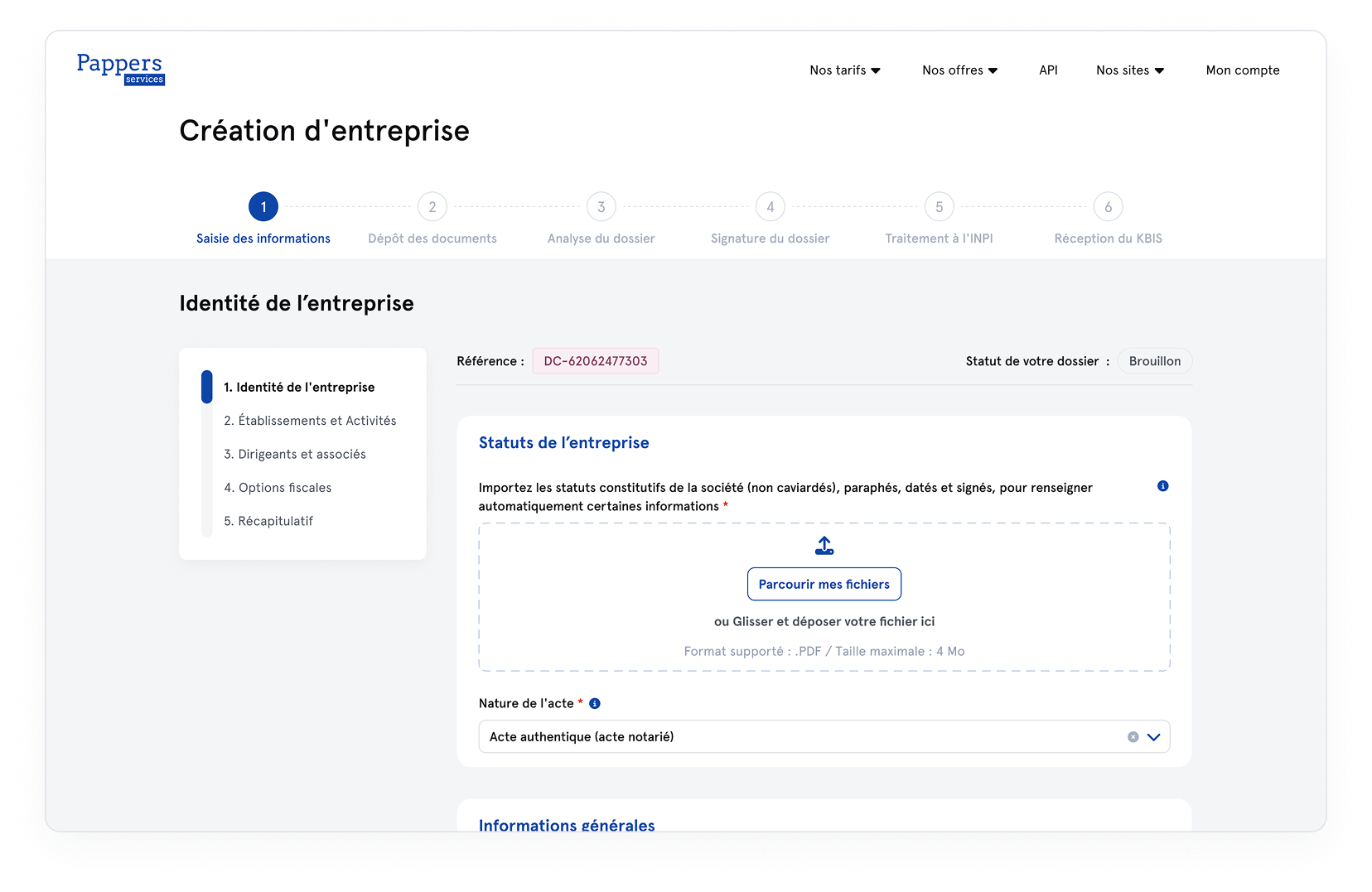The height and width of the screenshot is (892, 1372).
Task: Expand the Nos sites menu
Action: tap(1129, 70)
